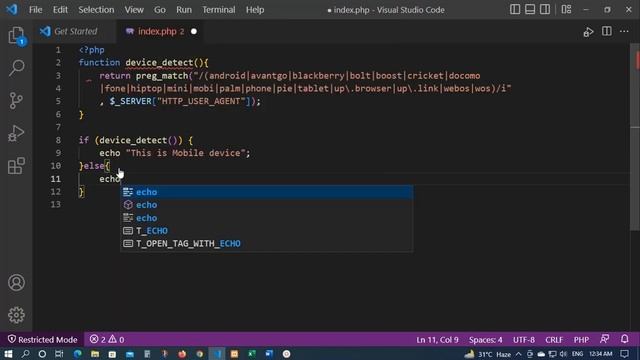Open the Extensions view
Viewport: 640px width, 360px height.
(x=16, y=166)
